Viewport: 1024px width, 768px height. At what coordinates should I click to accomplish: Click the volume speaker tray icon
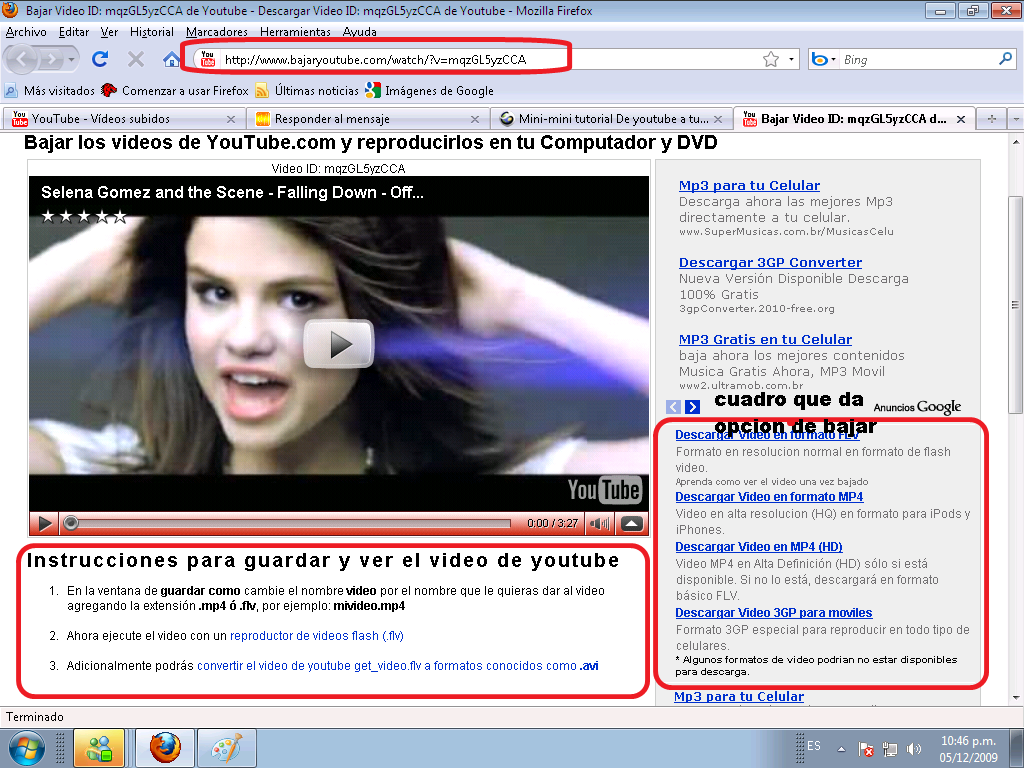pyautogui.click(x=914, y=749)
